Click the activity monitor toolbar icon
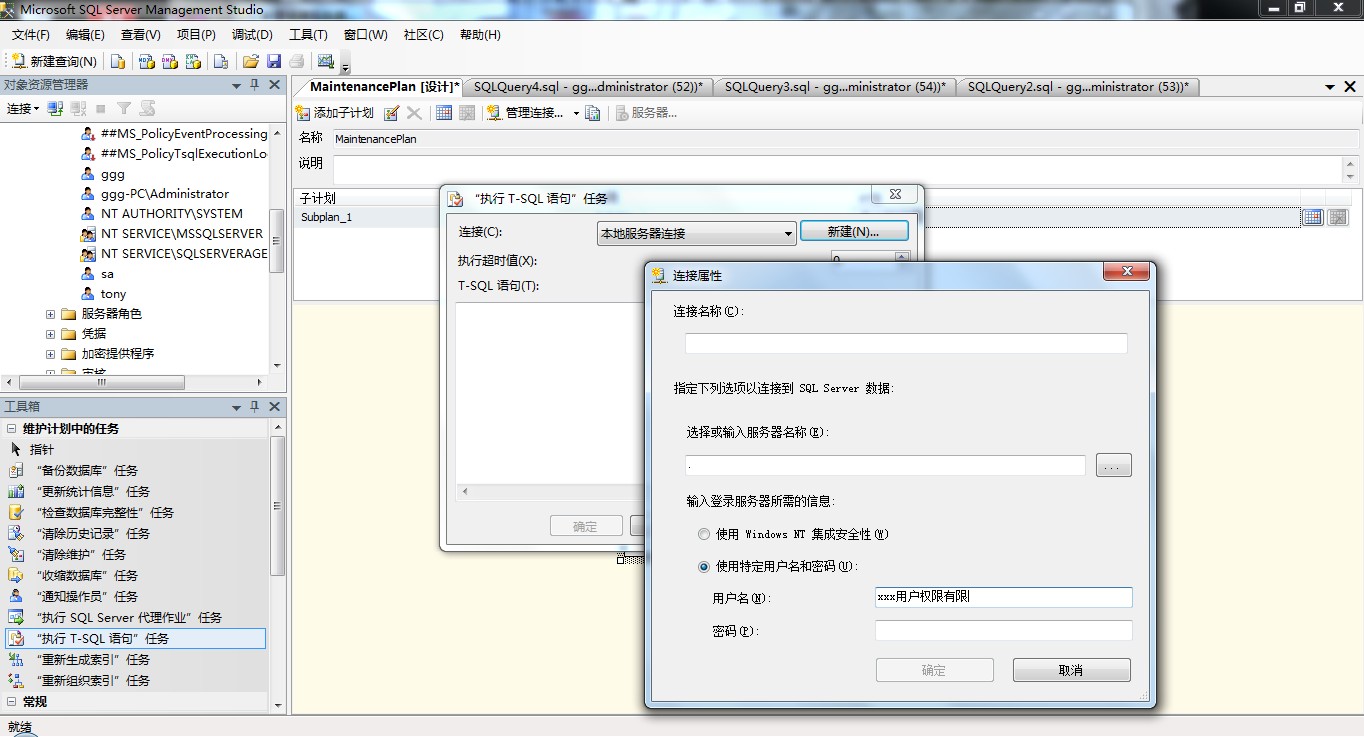The image size is (1364, 737). tap(325, 62)
